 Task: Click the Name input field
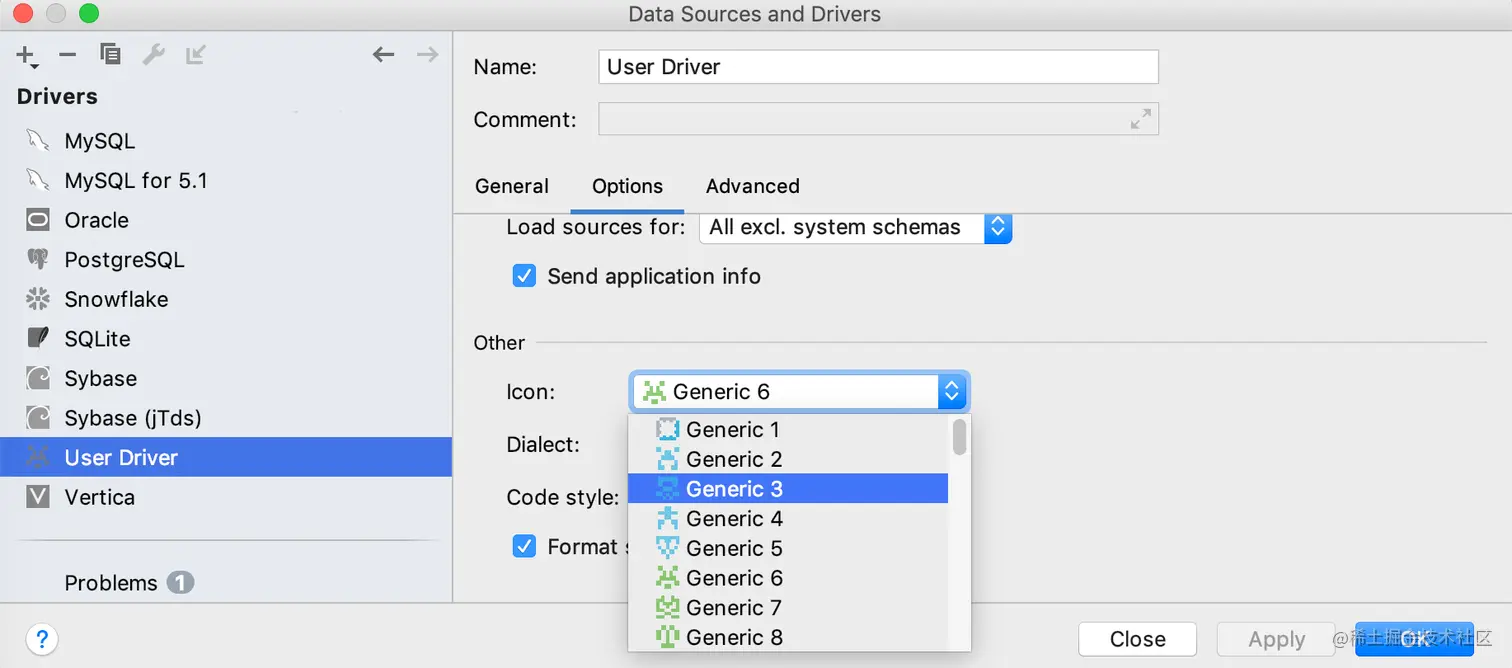pyautogui.click(x=878, y=67)
